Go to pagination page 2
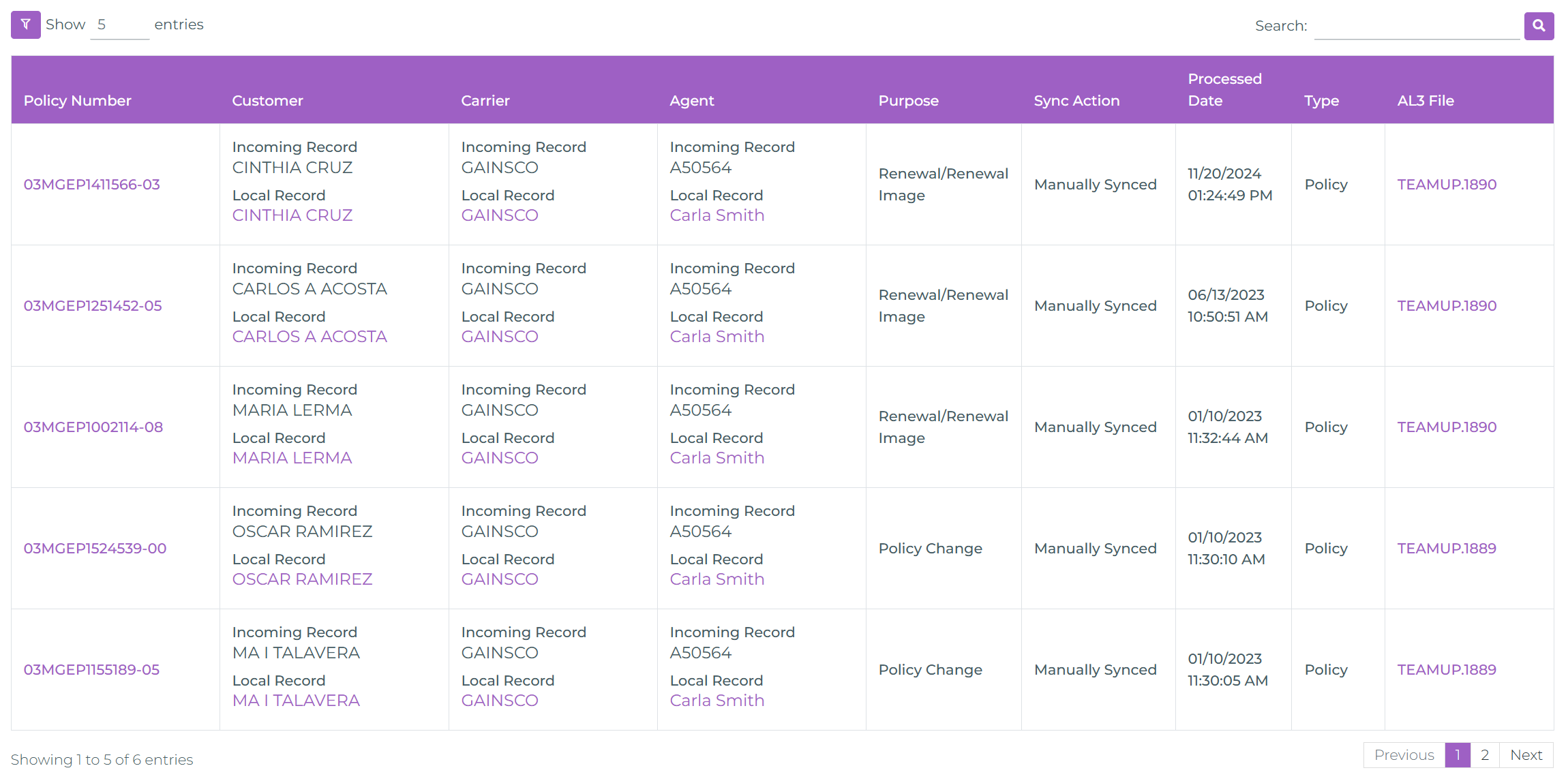Image resolution: width=1568 pixels, height=781 pixels. click(1484, 755)
